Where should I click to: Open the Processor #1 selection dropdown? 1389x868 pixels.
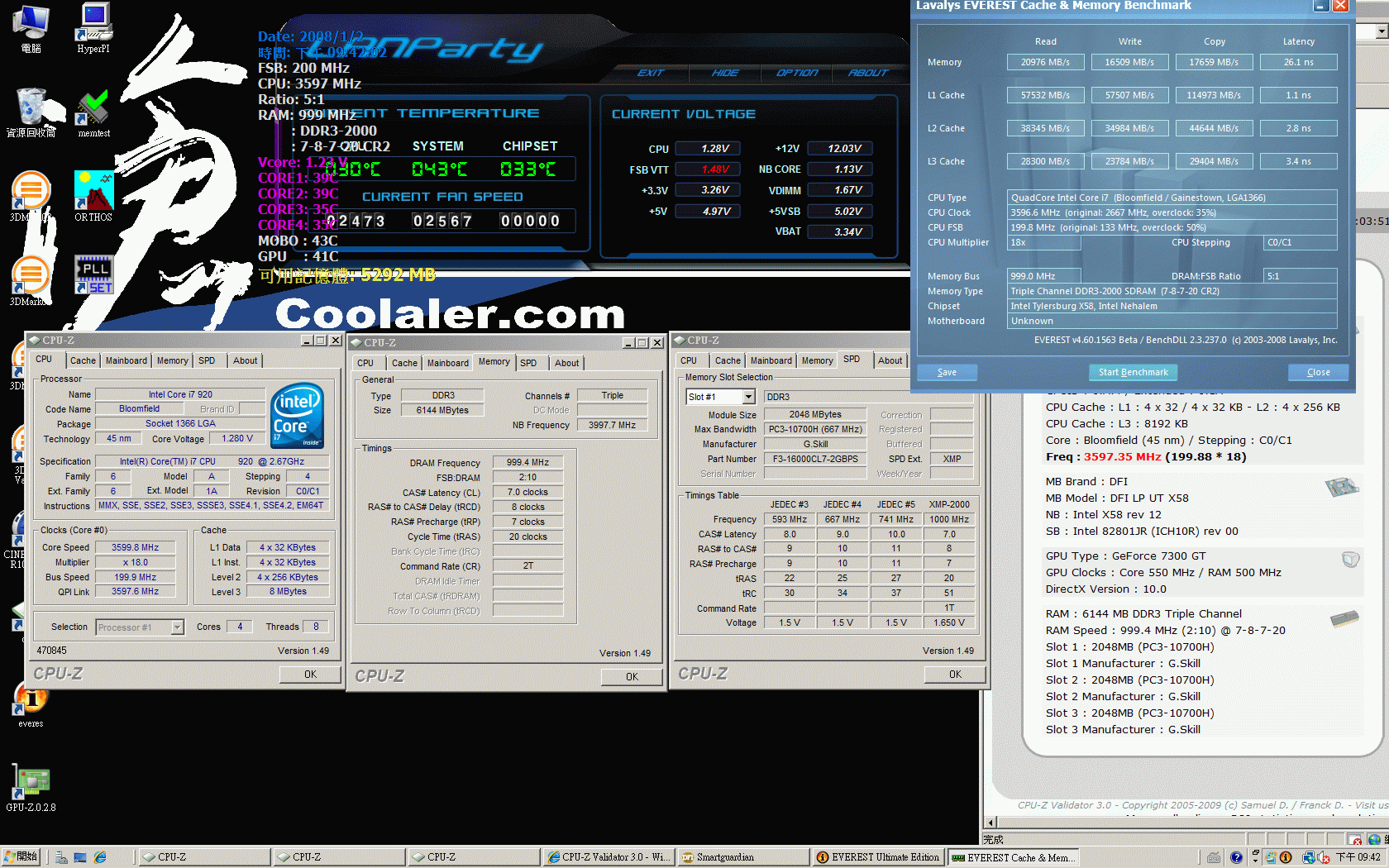click(x=177, y=627)
